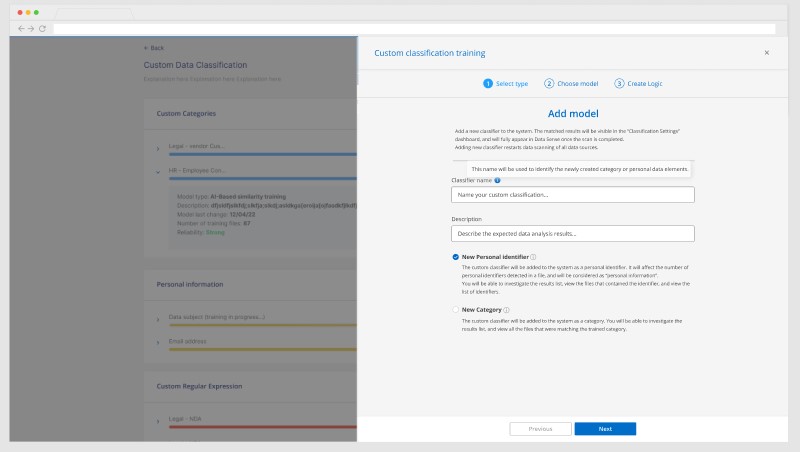Click the step 3 circle icon
This screenshot has width=800, height=452.
click(619, 84)
